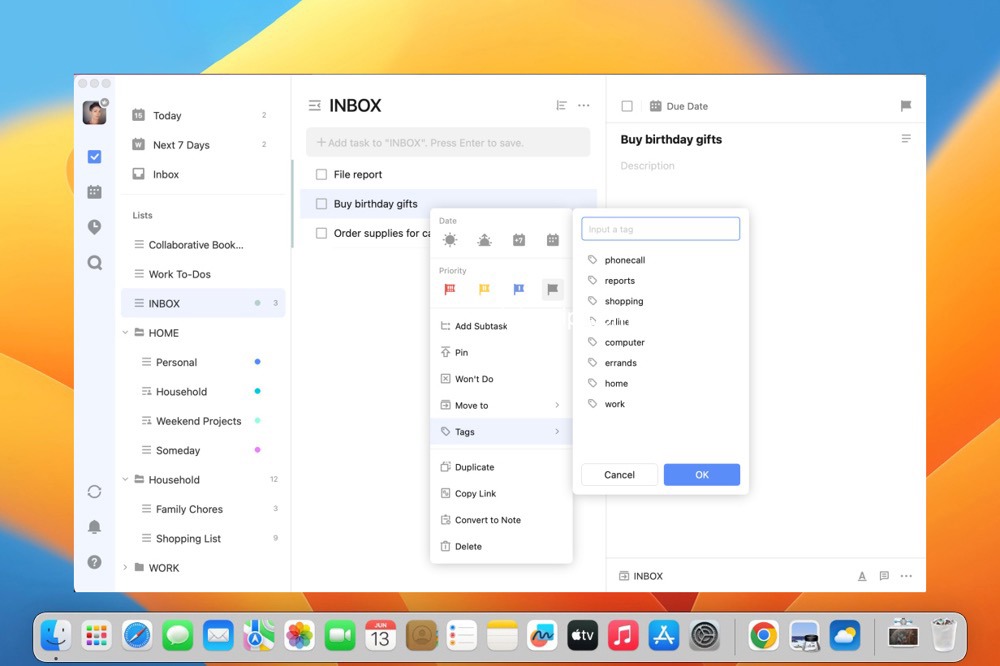
Task: Select Convert to Note menu item
Action: [501, 520]
